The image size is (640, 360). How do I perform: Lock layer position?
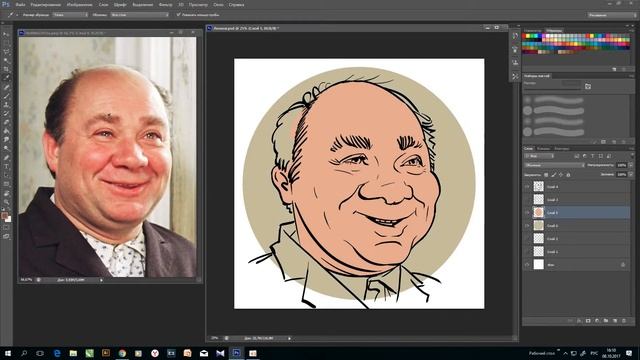[x=561, y=175]
